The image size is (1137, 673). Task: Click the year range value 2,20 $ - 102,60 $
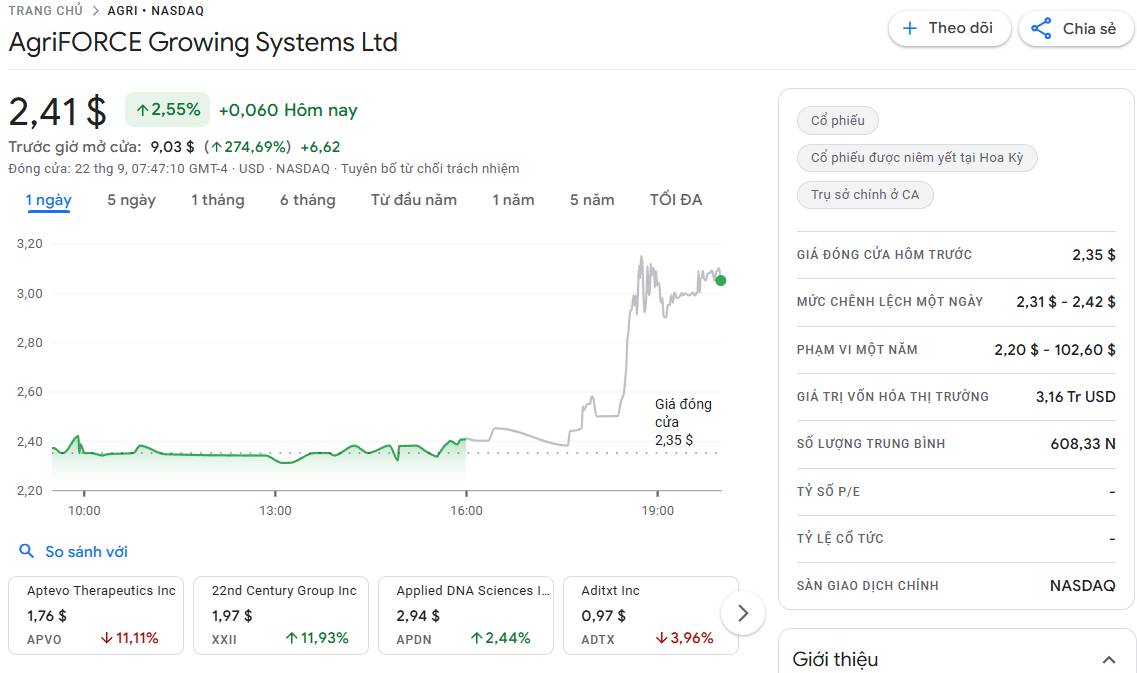pos(1055,350)
